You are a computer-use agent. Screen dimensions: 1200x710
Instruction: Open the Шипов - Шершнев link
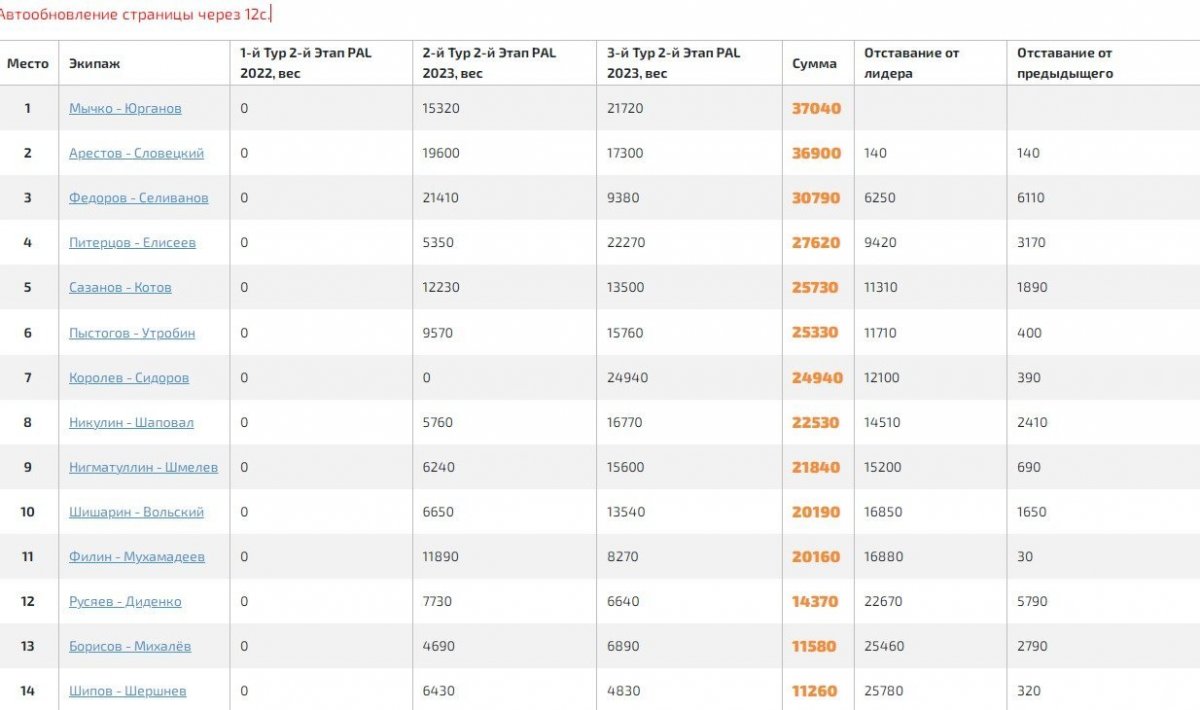coord(127,691)
